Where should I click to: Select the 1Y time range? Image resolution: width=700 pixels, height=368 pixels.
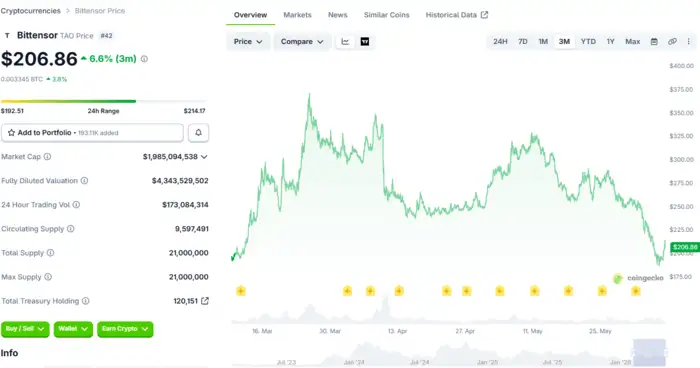coord(610,42)
